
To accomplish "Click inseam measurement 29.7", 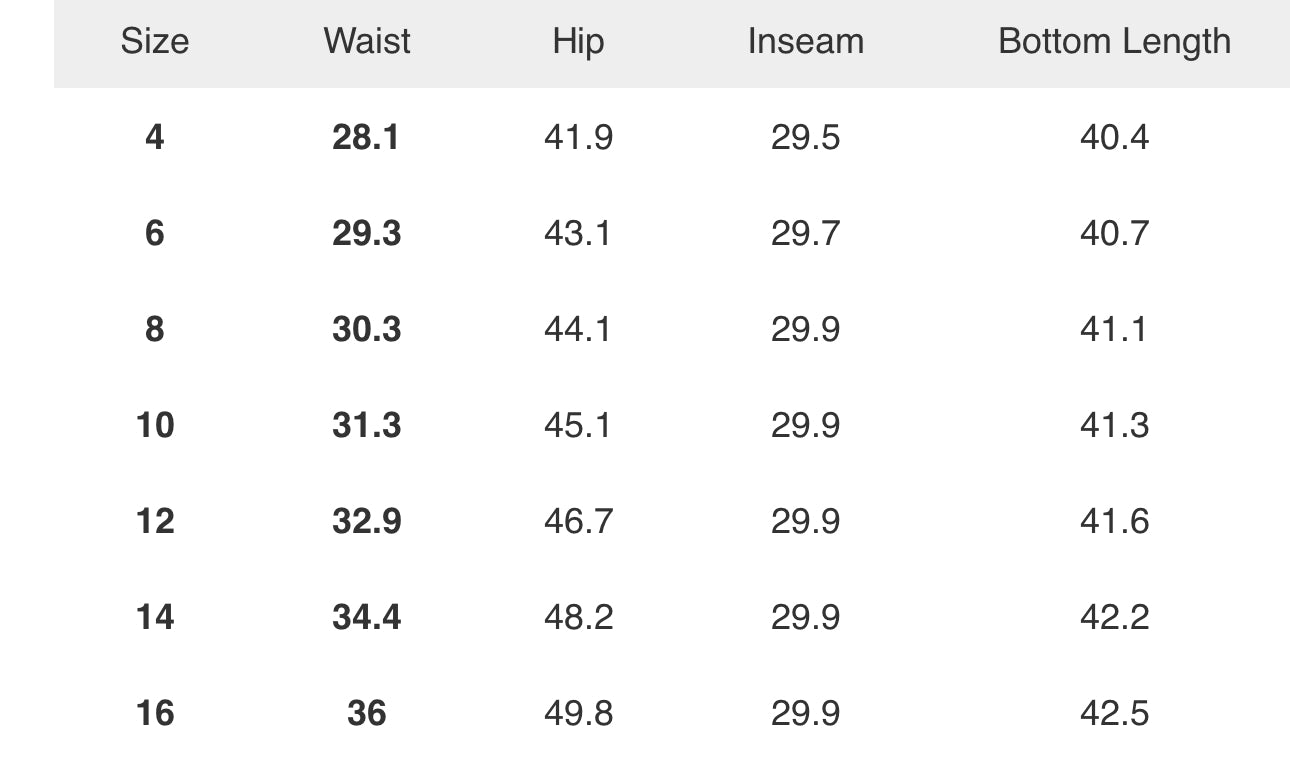I will tap(805, 233).
